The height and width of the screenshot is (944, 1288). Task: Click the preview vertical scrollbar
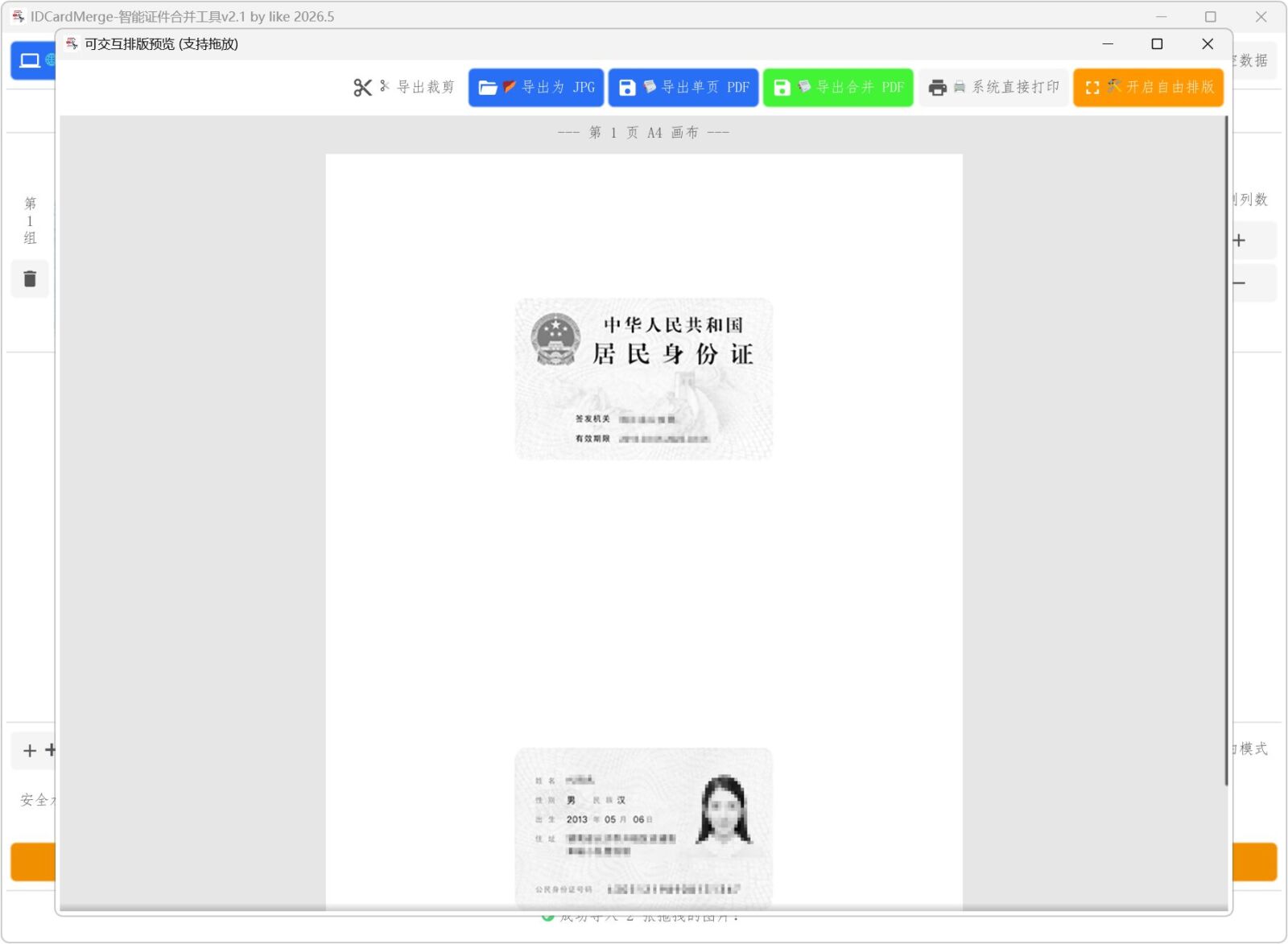1227,451
